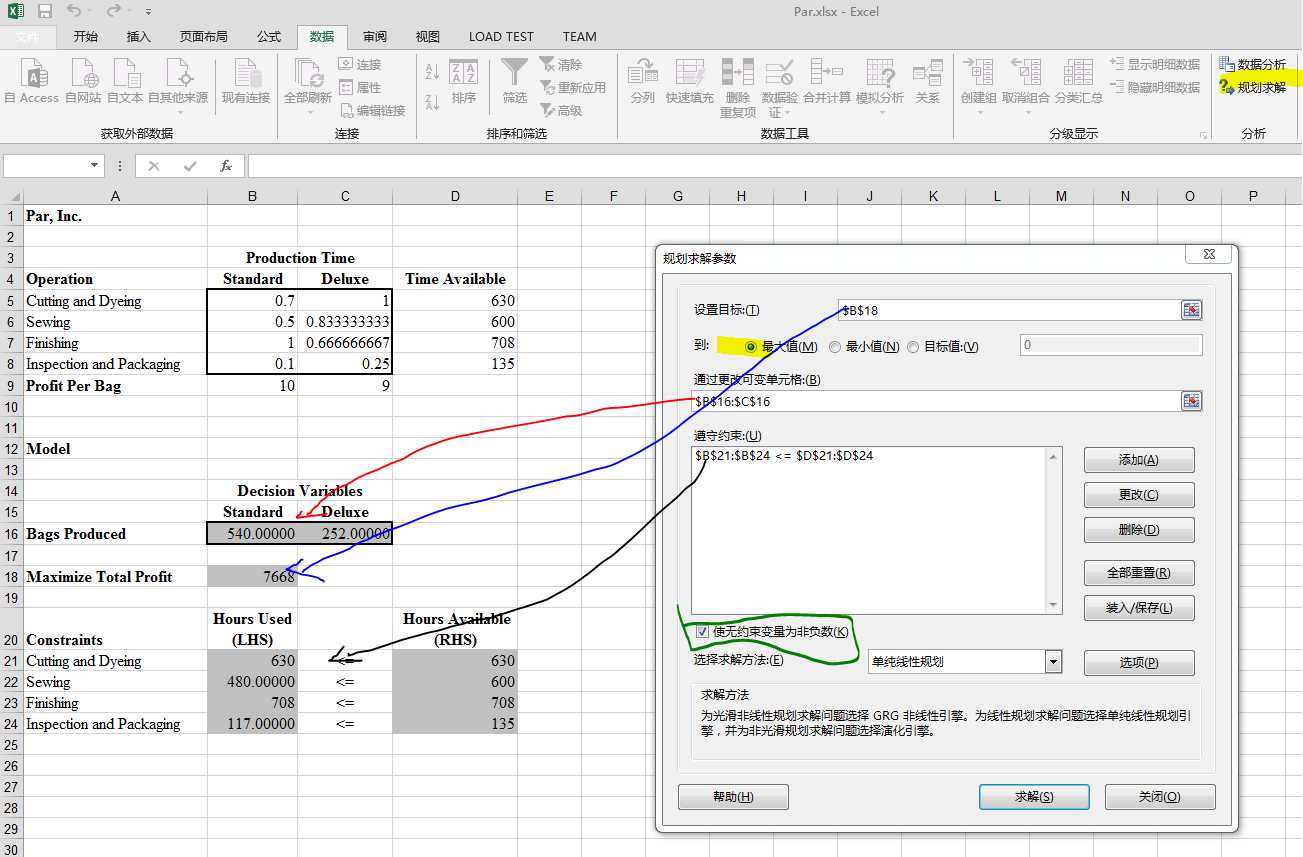This screenshot has height=857, width=1303.
Task: Click the scroll down arrow in constraints list
Action: (x=1053, y=605)
